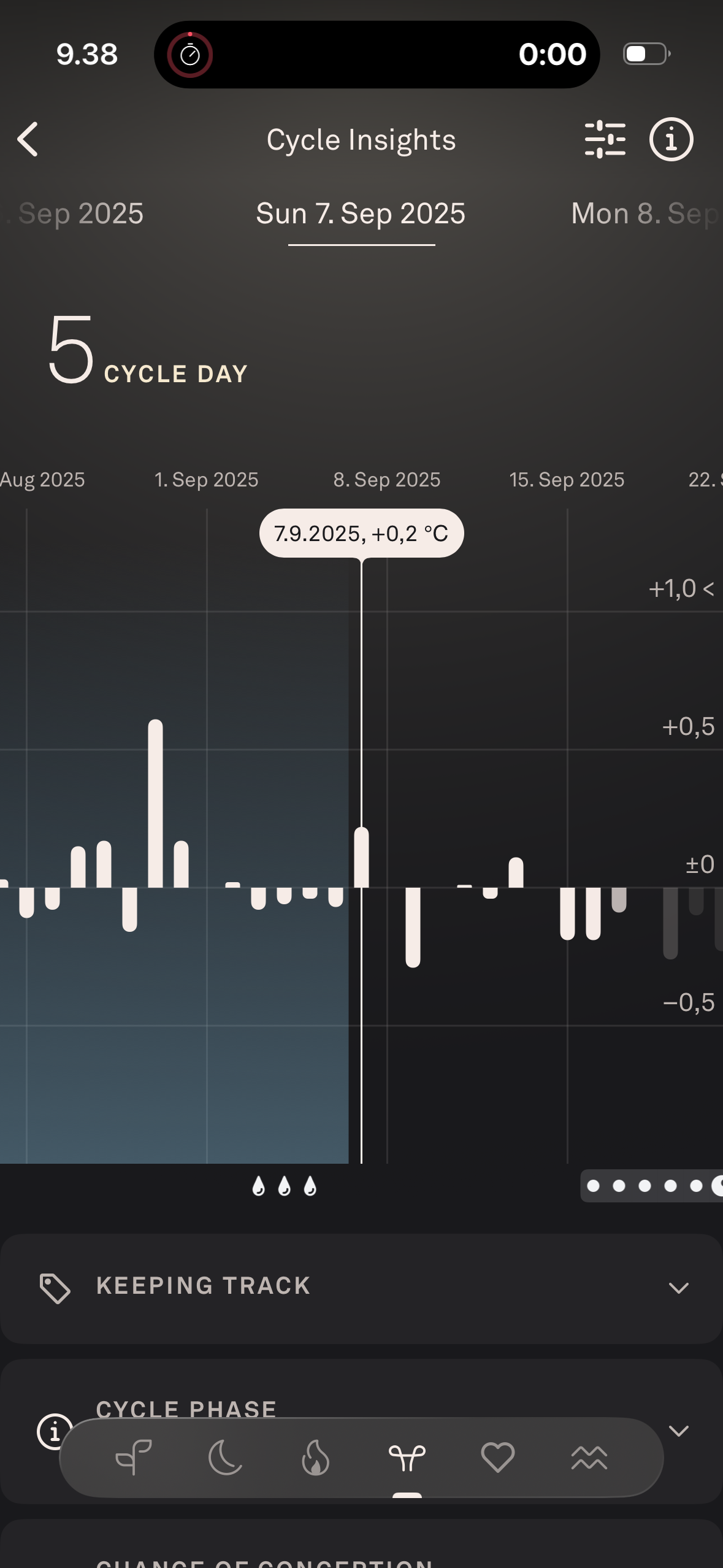The width and height of the screenshot is (723, 1568).
Task: Expand the Keeping Track section
Action: 678,1287
